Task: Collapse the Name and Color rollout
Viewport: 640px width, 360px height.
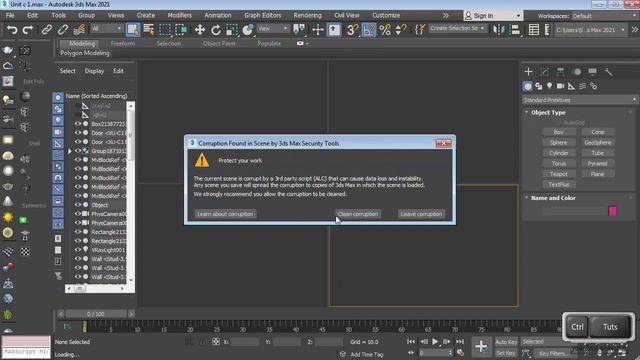Action: (527, 198)
